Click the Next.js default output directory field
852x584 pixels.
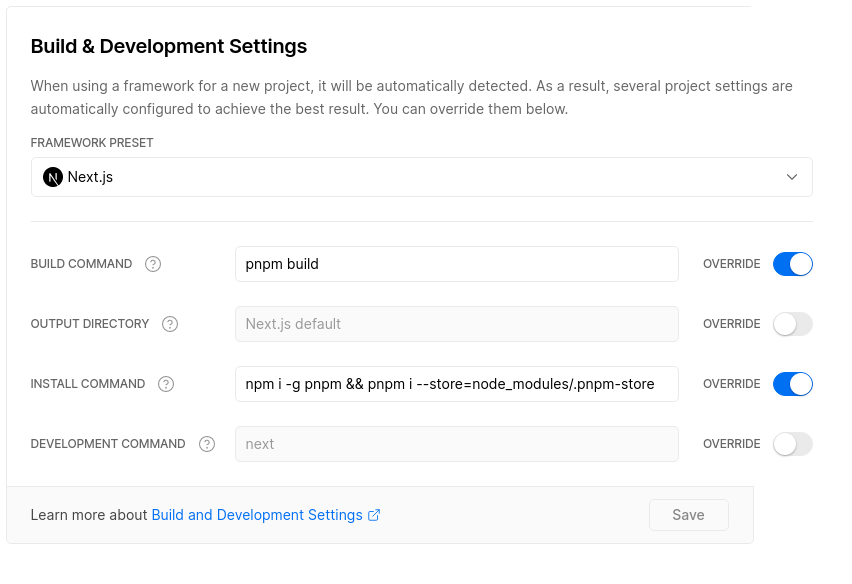pos(456,324)
